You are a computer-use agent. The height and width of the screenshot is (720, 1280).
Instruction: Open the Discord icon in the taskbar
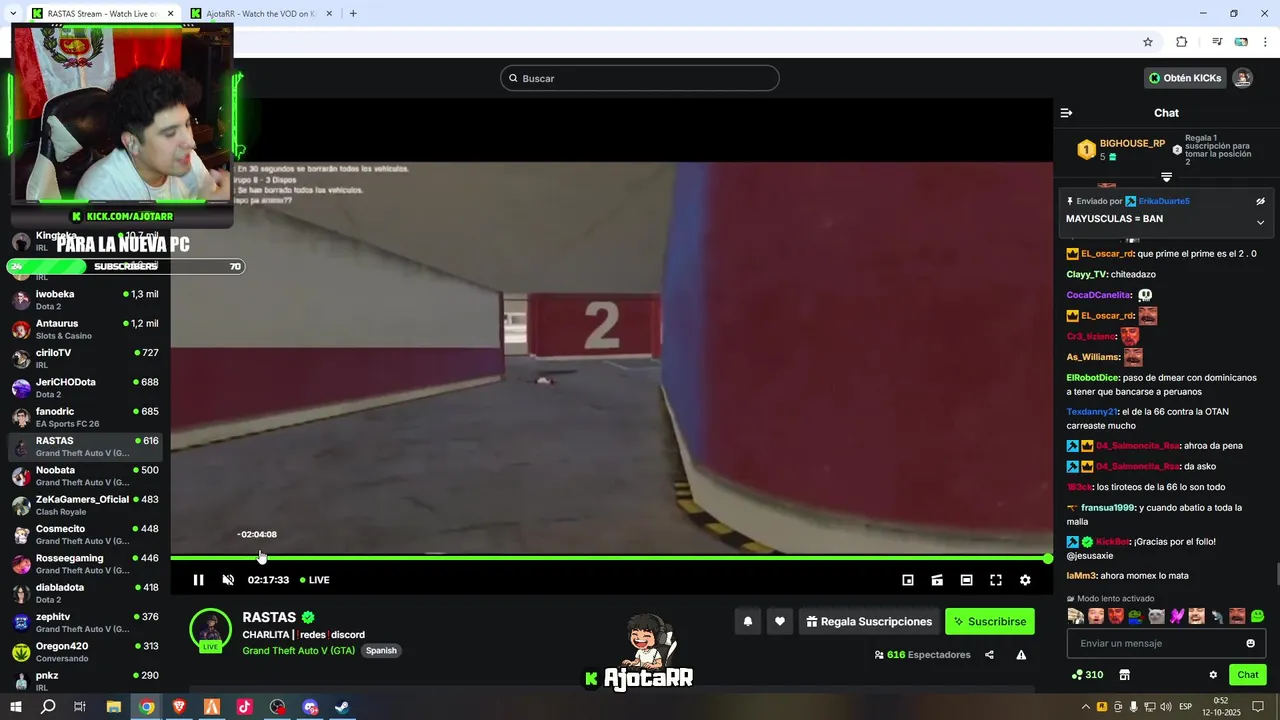(x=310, y=707)
